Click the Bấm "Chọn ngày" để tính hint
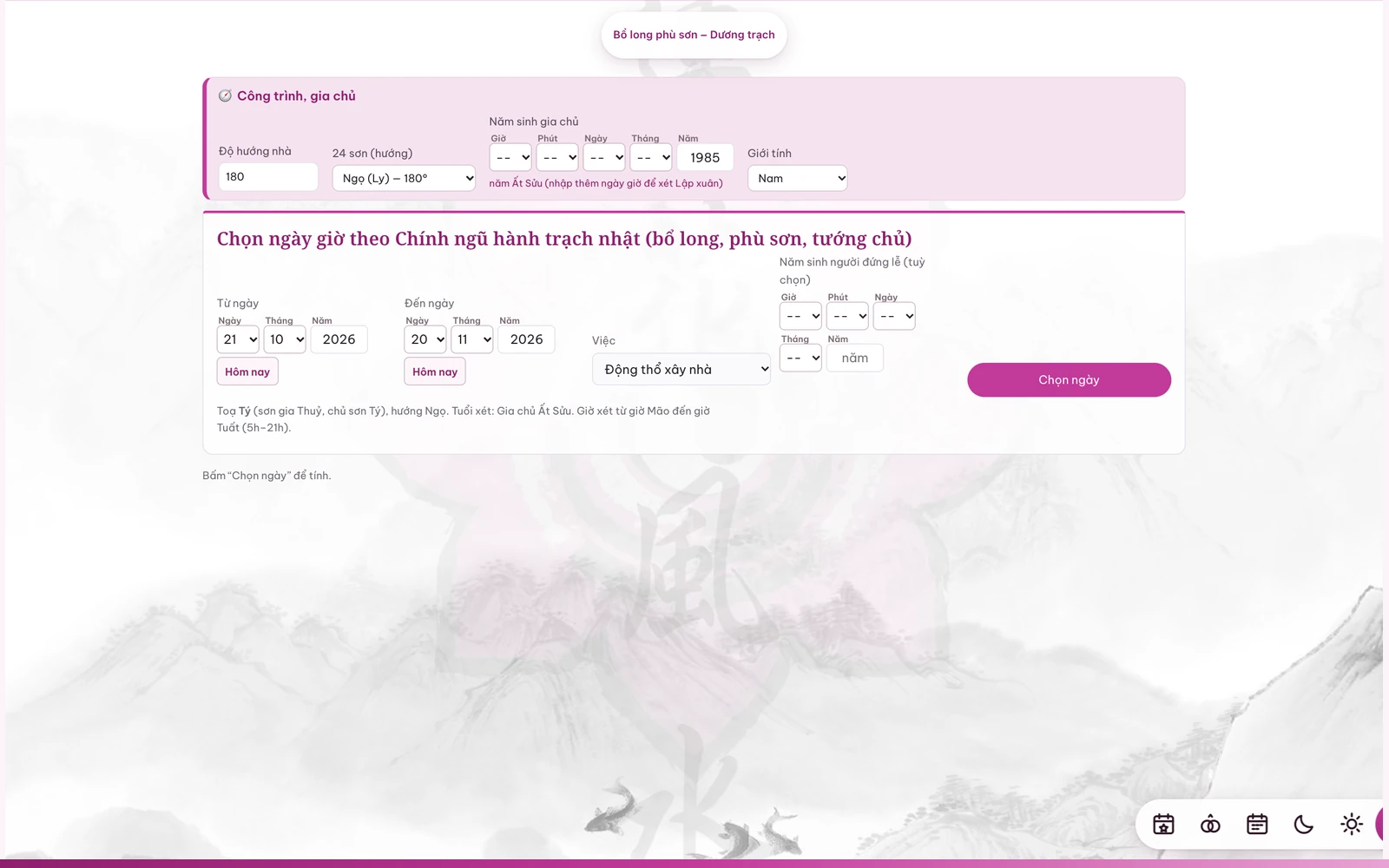The image size is (1389, 868). (x=267, y=476)
